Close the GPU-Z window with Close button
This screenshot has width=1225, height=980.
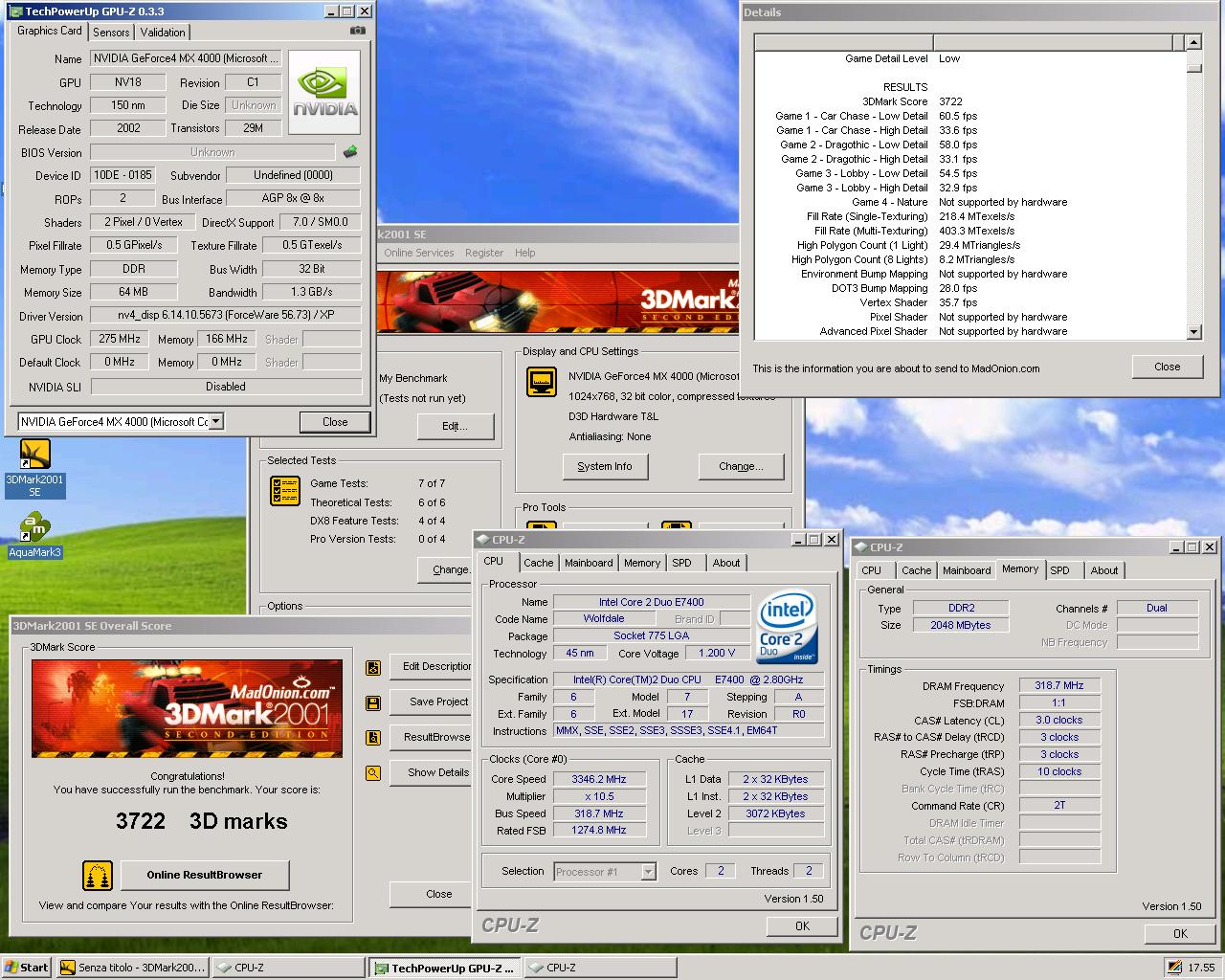[x=335, y=422]
